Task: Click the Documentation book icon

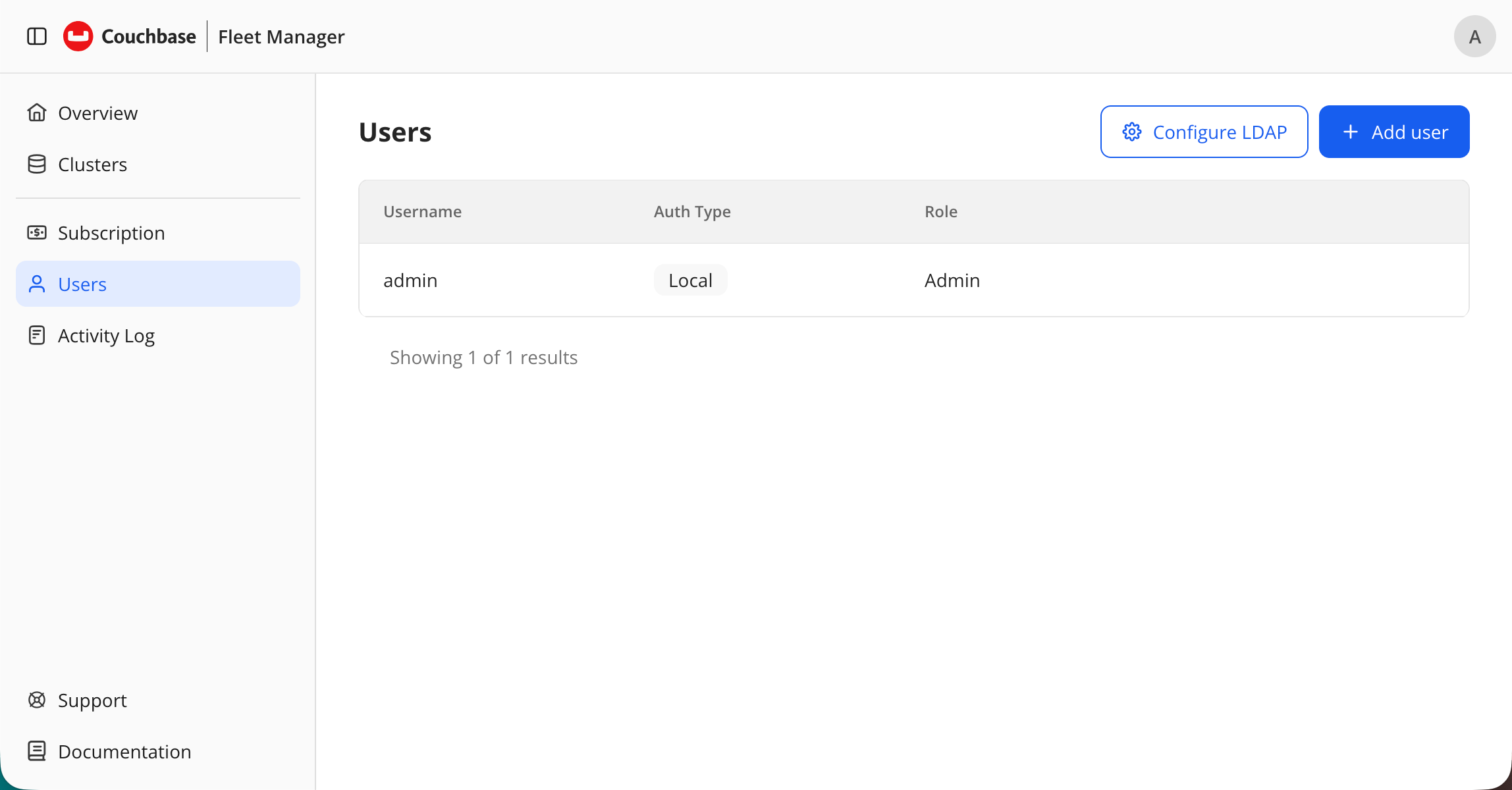Action: [37, 751]
